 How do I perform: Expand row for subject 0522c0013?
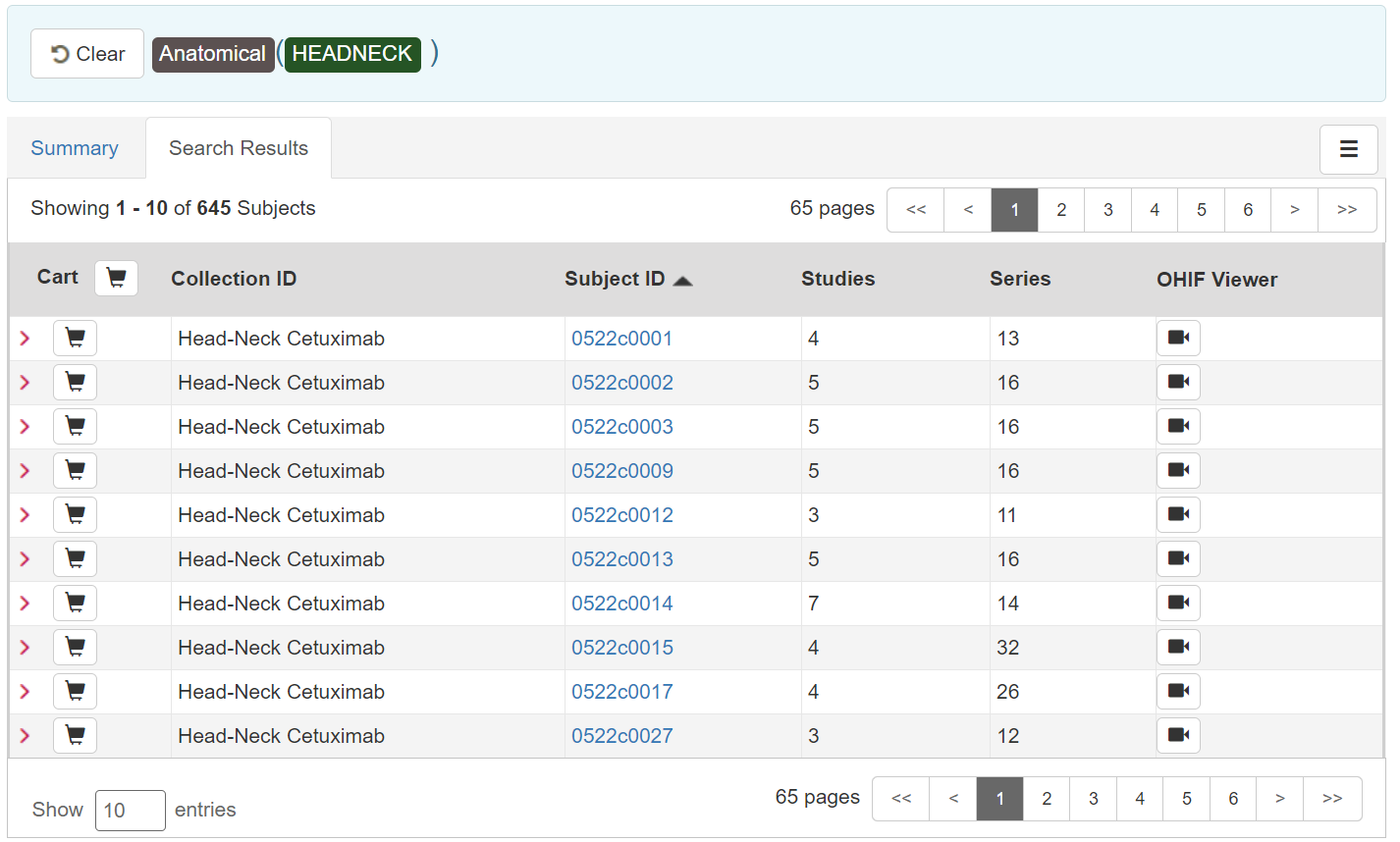tap(26, 559)
